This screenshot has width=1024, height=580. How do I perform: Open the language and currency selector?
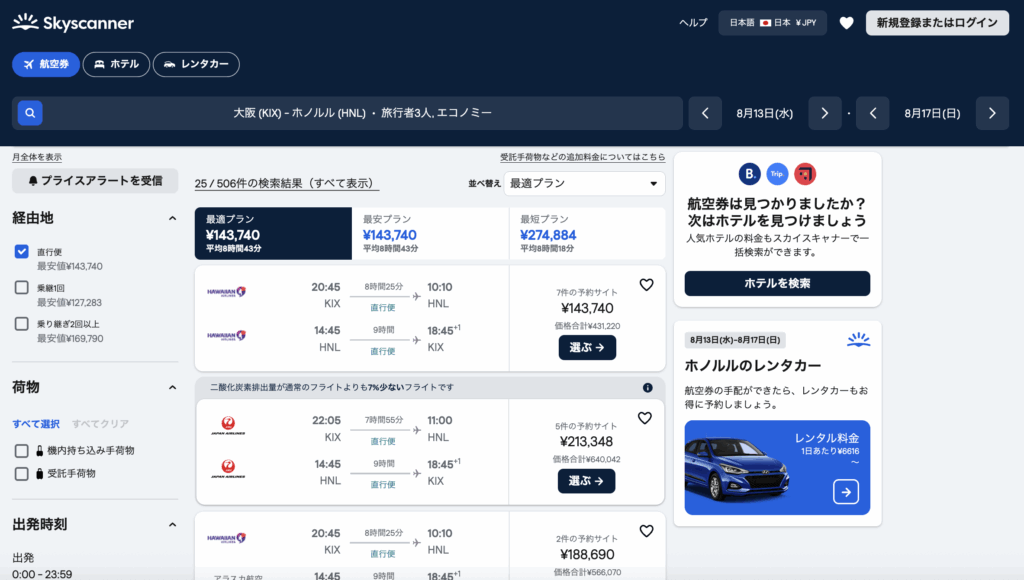click(773, 23)
